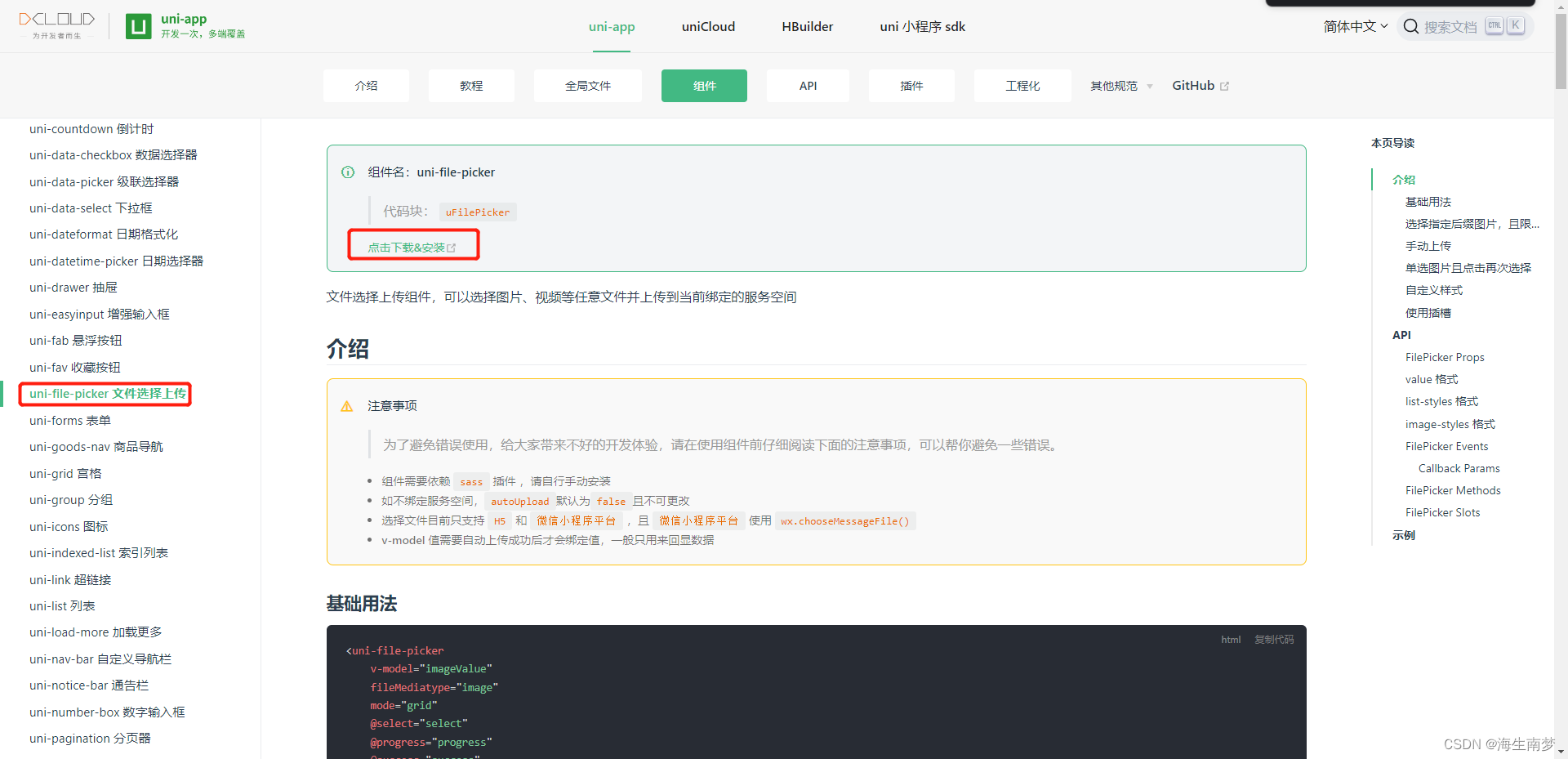Open uni-forms 表单 in sidebar
This screenshot has width=1568, height=759.
70,421
